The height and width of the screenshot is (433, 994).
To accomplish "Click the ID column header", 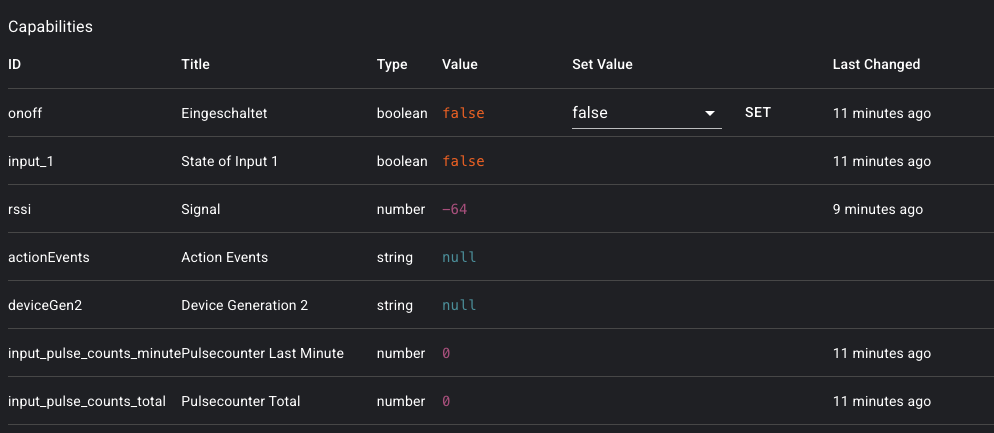I will [x=15, y=64].
